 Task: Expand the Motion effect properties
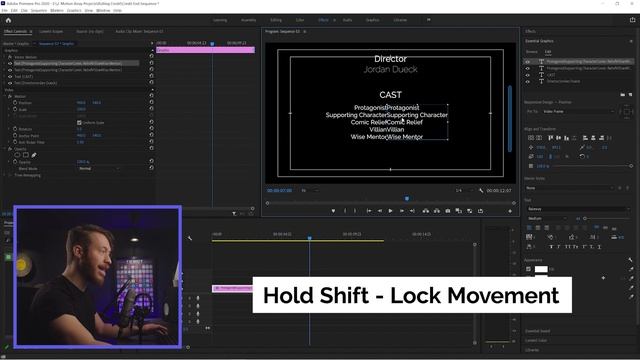coord(6,96)
